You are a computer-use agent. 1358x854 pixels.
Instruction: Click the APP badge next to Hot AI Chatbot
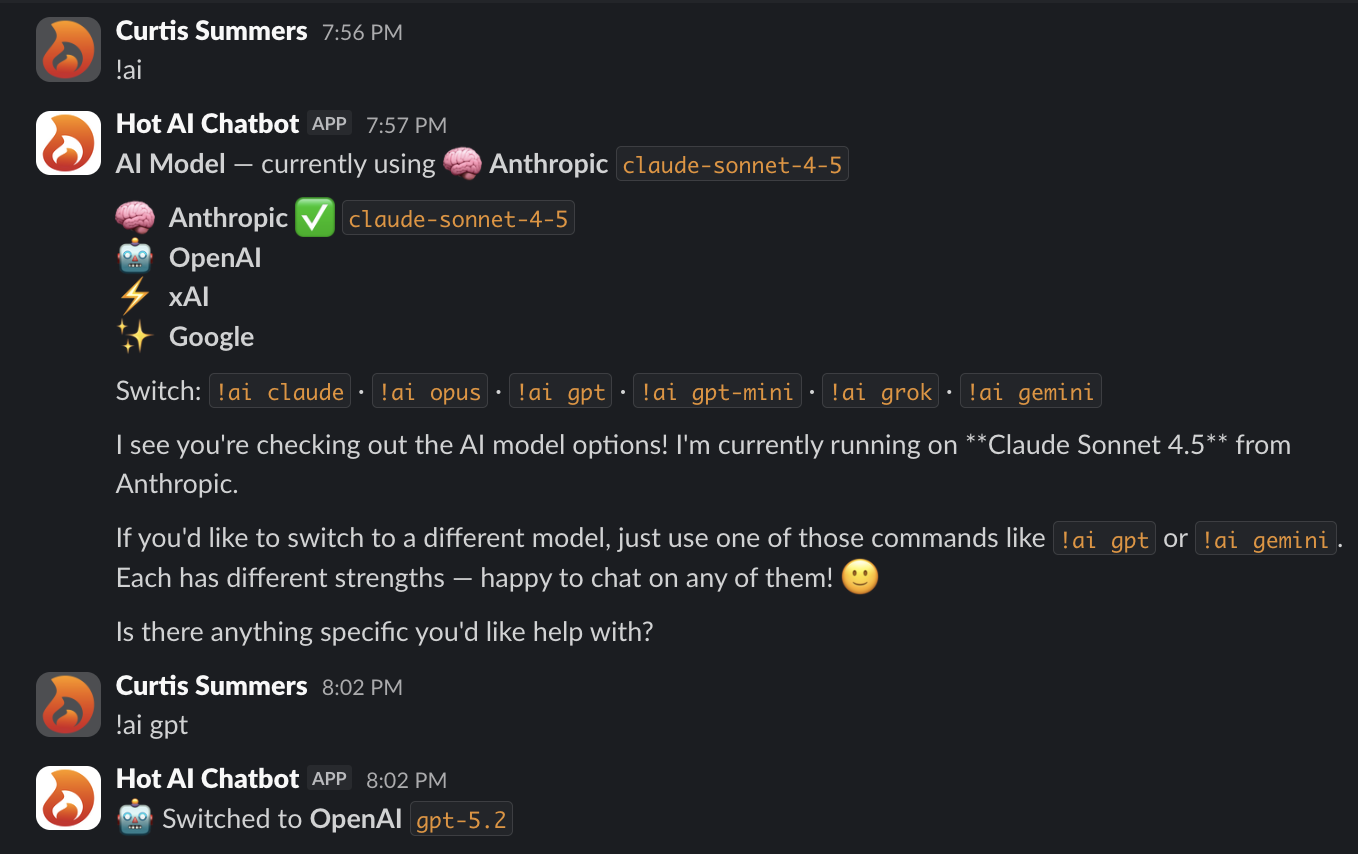[x=329, y=123]
